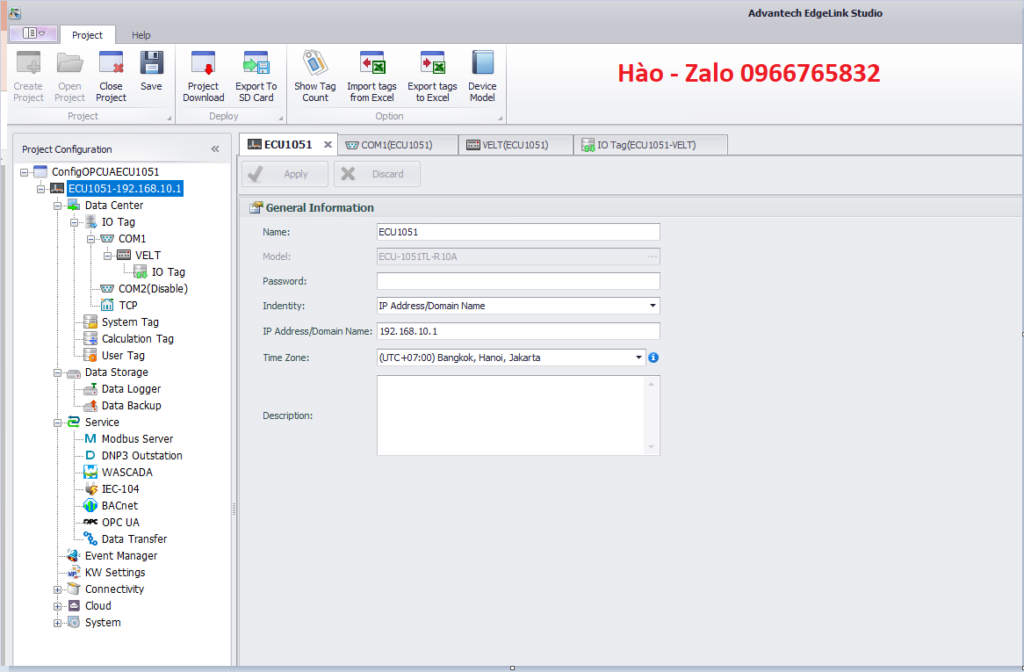Viewport: 1024px width, 672px height.
Task: Open KW Settings icon
Action: [x=74, y=572]
